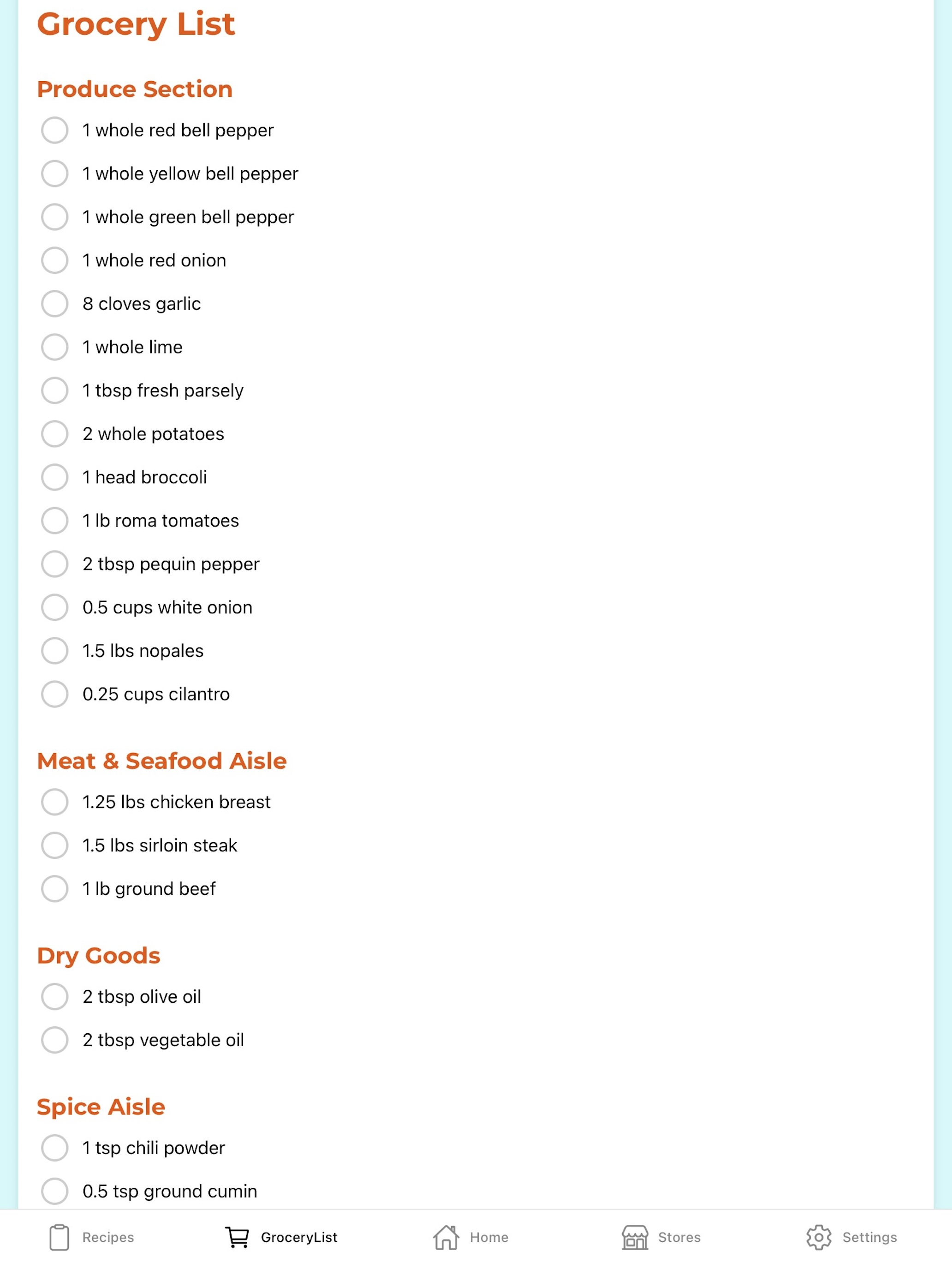Mark 8 cloves garlic as bought
This screenshot has width=952, height=1270.
point(54,304)
